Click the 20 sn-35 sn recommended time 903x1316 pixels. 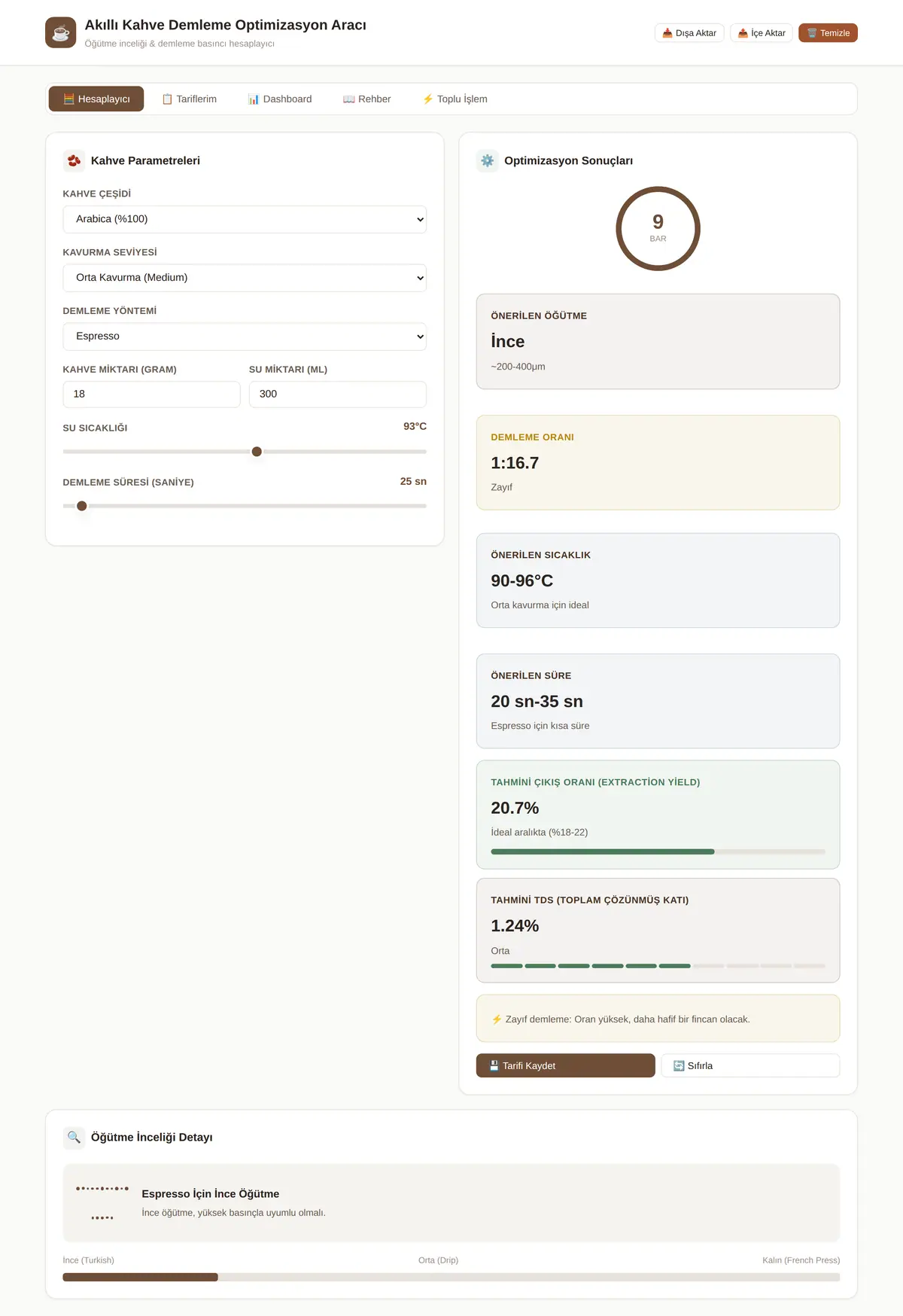point(537,702)
